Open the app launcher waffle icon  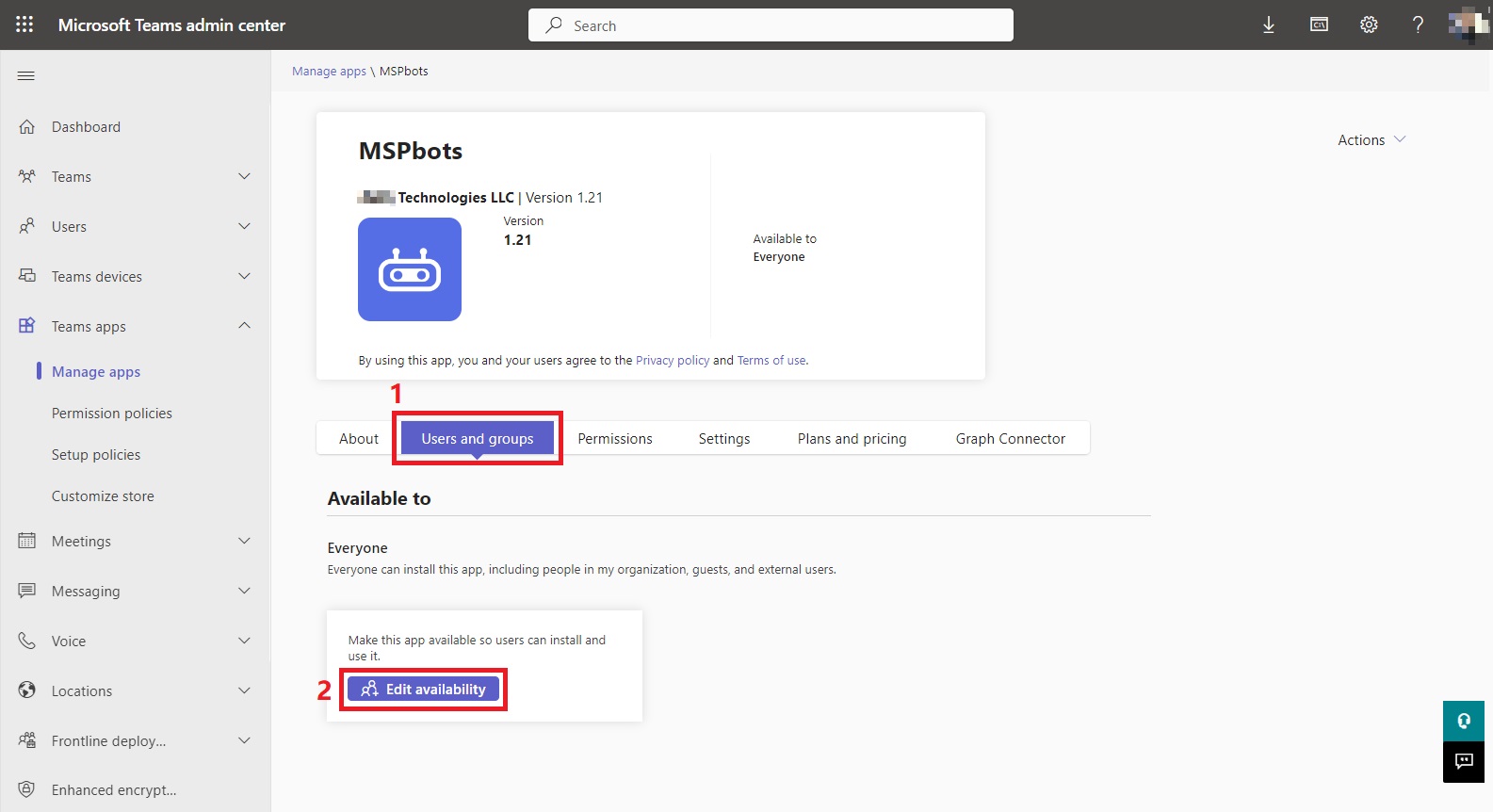[24, 24]
